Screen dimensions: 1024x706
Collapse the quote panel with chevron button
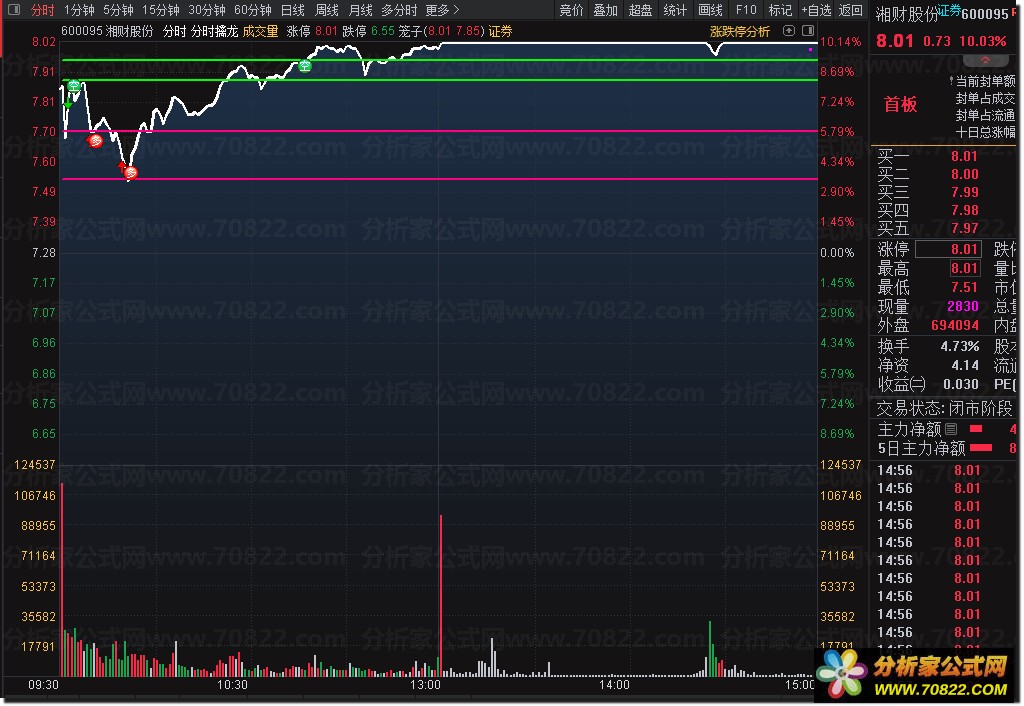click(985, 60)
